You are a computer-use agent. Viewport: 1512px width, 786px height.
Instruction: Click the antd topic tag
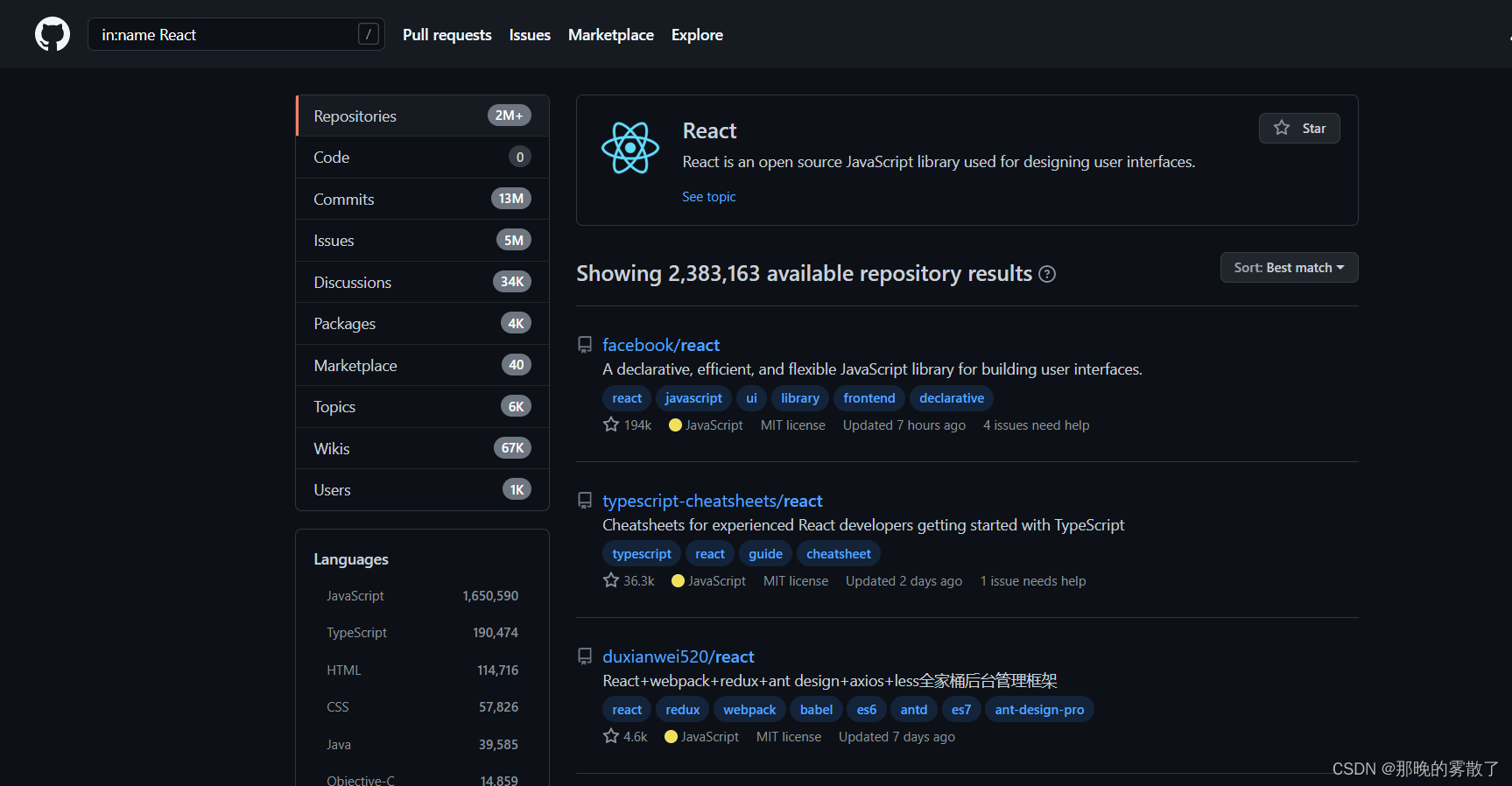(x=914, y=710)
